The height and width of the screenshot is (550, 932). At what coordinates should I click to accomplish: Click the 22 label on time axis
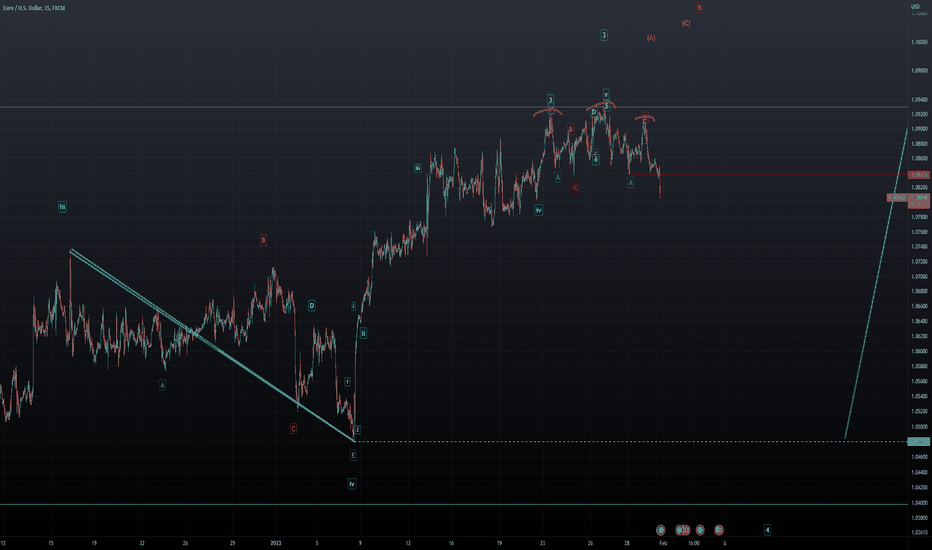pyautogui.click(x=141, y=543)
